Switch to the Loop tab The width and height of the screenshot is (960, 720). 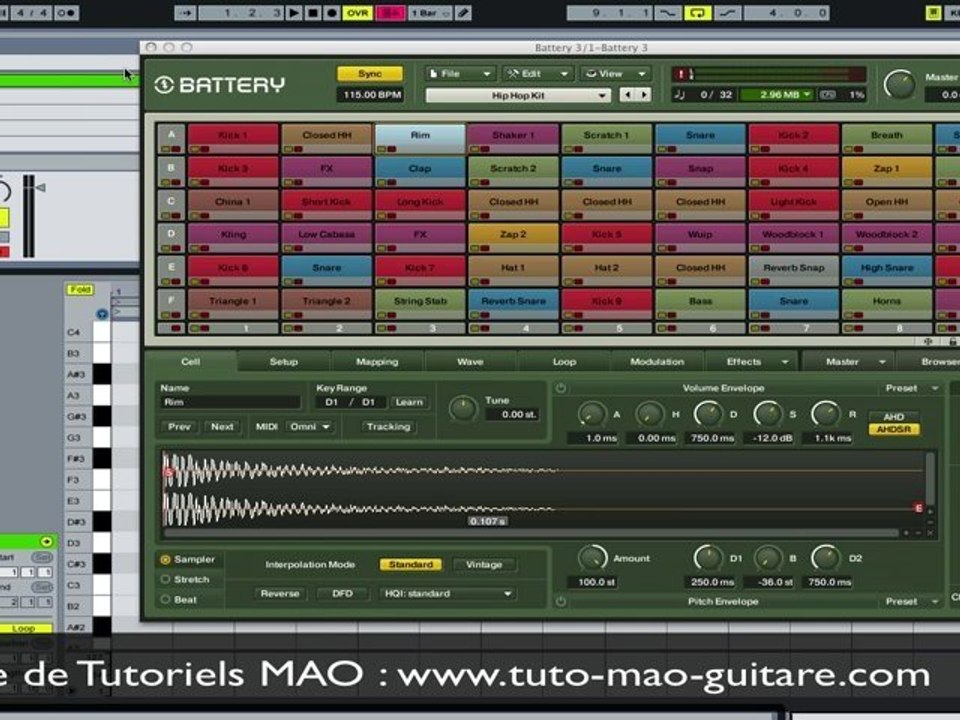pos(564,362)
